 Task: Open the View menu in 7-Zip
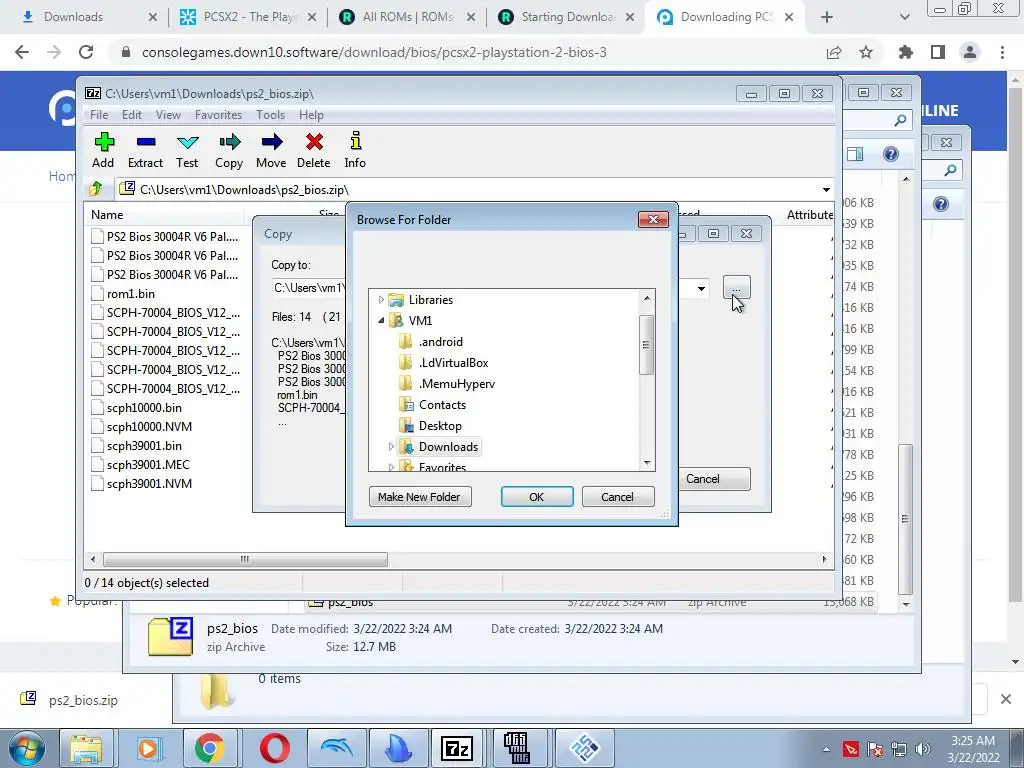coord(168,115)
